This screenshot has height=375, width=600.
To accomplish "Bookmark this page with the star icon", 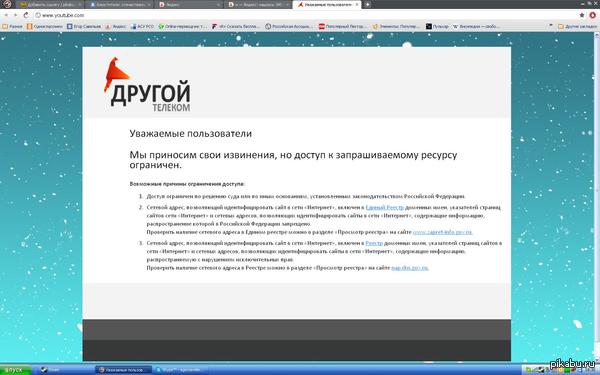I will [582, 15].
